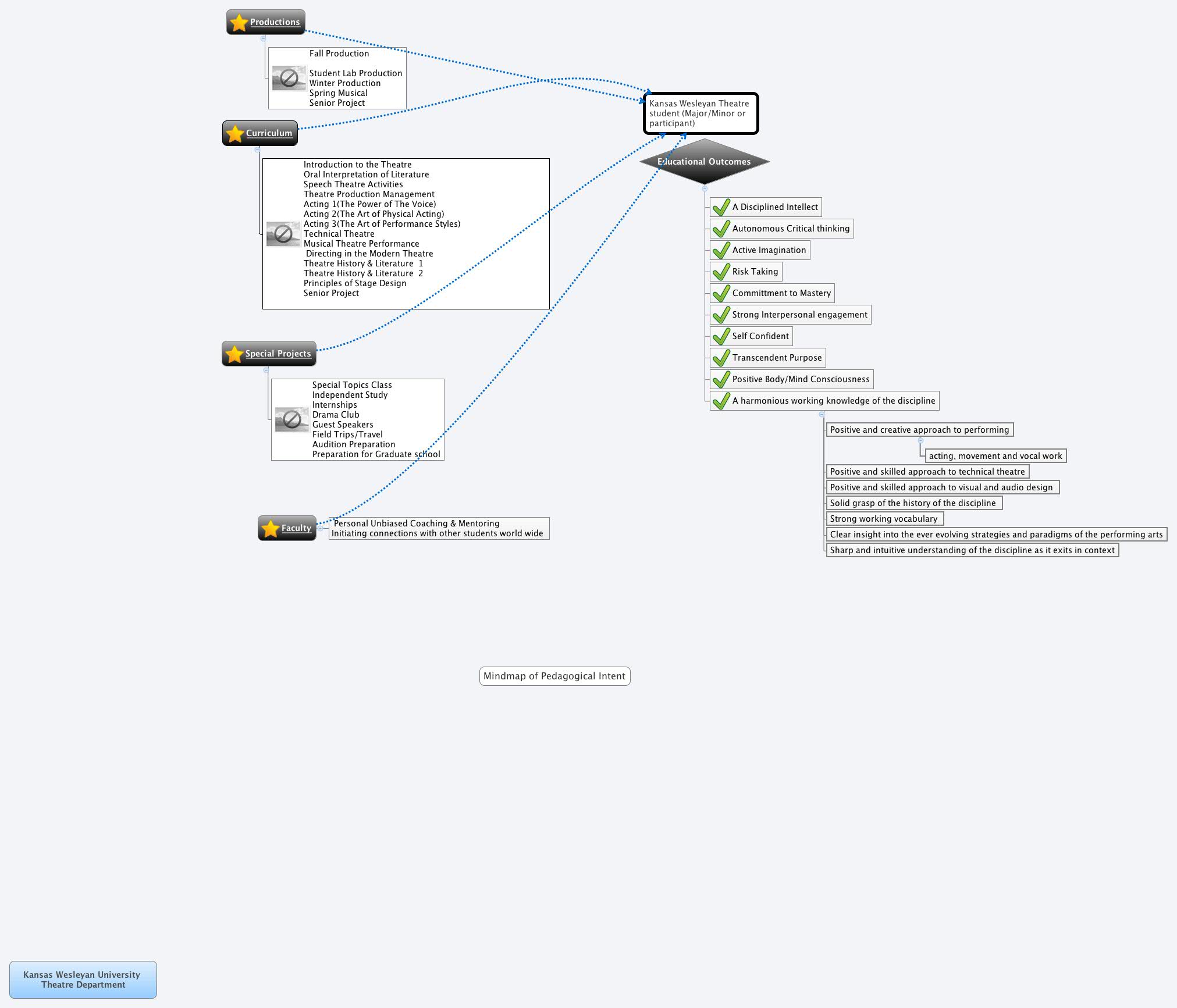Click 'Musical Theatre Performance' line

[x=361, y=244]
